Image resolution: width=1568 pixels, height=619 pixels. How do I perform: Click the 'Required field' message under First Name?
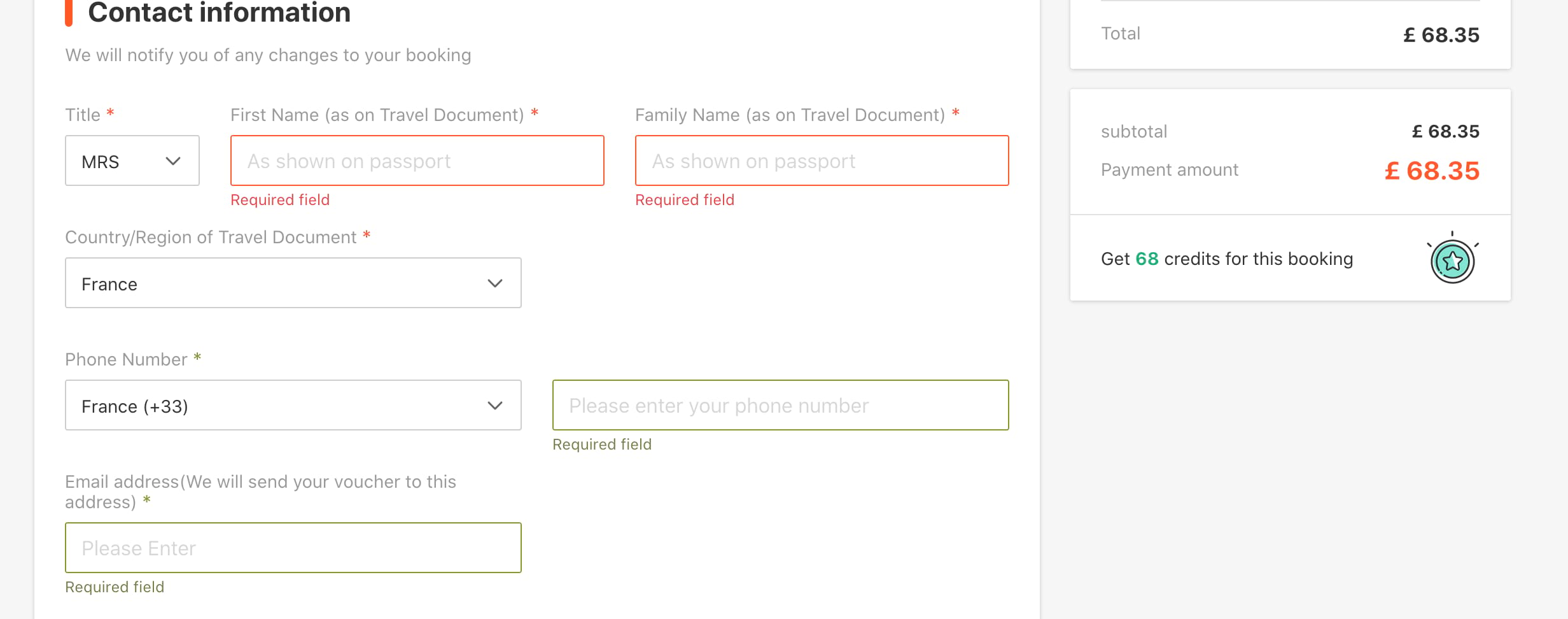[x=280, y=200]
